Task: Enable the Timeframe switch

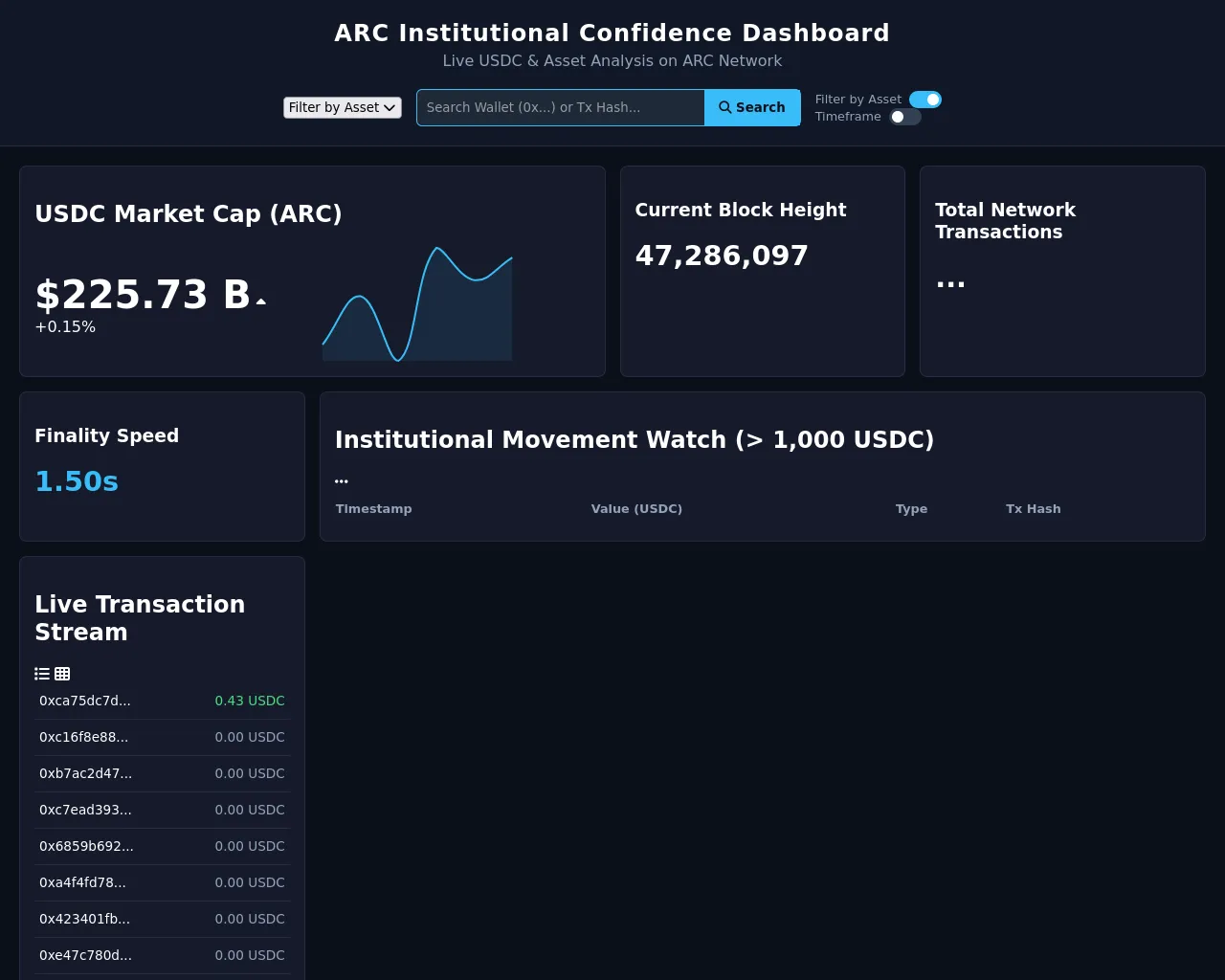Action: pos(905,117)
